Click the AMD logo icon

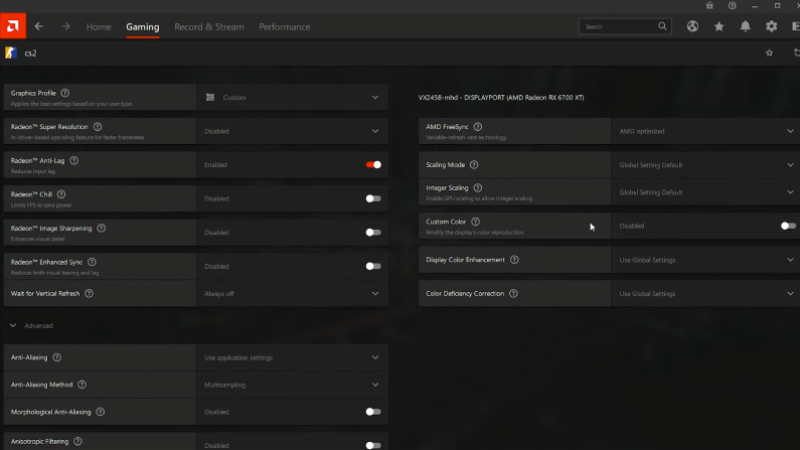[13, 26]
